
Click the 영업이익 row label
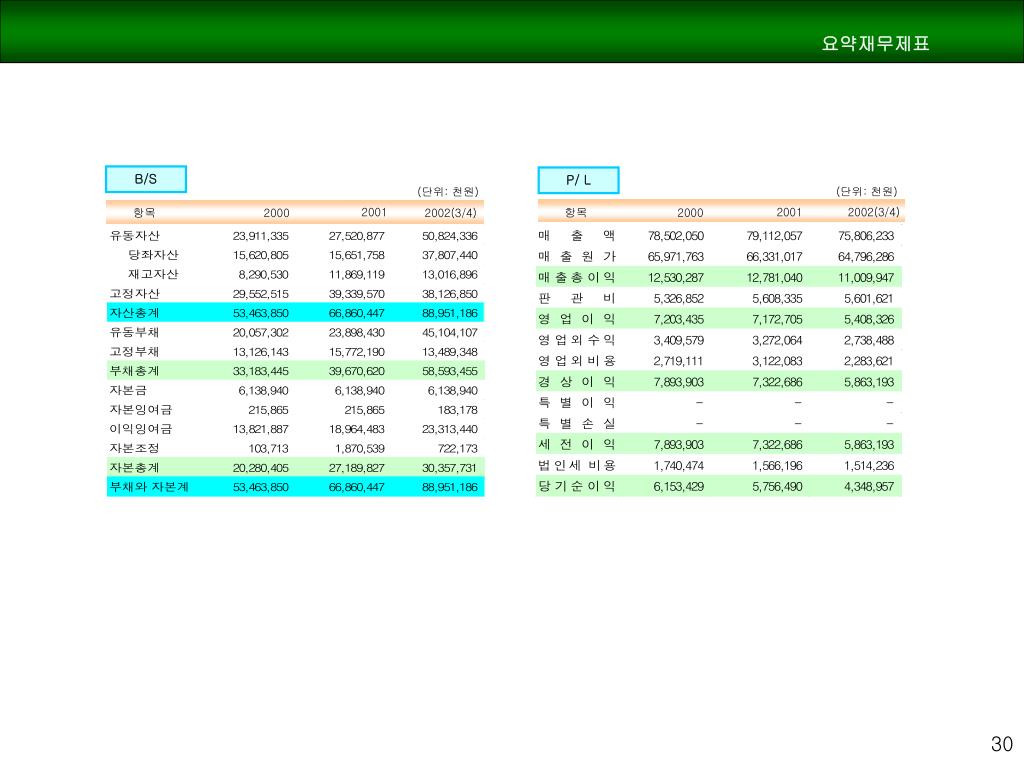pyautogui.click(x=577, y=319)
